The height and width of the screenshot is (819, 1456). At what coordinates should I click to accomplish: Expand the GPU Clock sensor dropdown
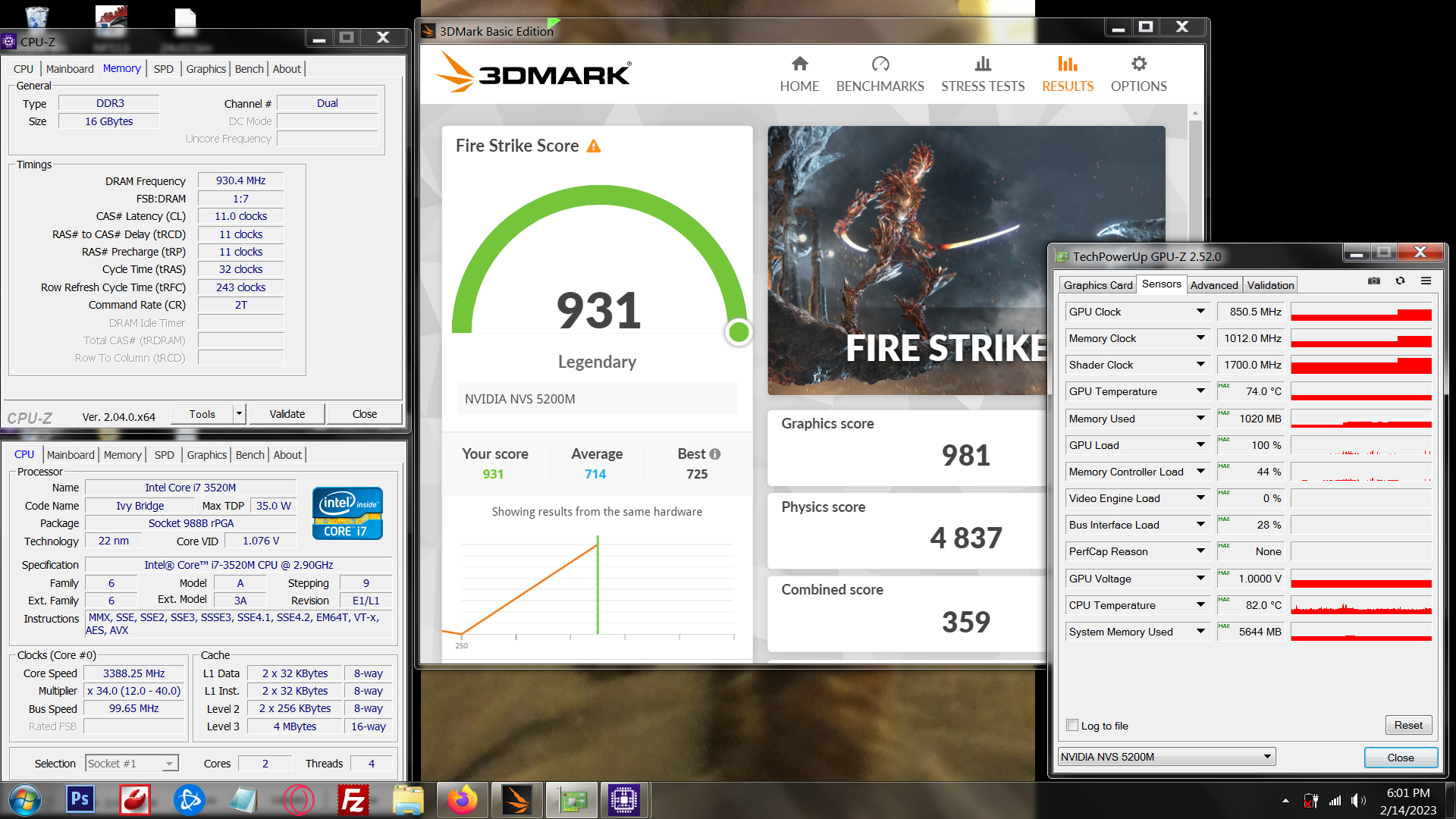click(1200, 312)
